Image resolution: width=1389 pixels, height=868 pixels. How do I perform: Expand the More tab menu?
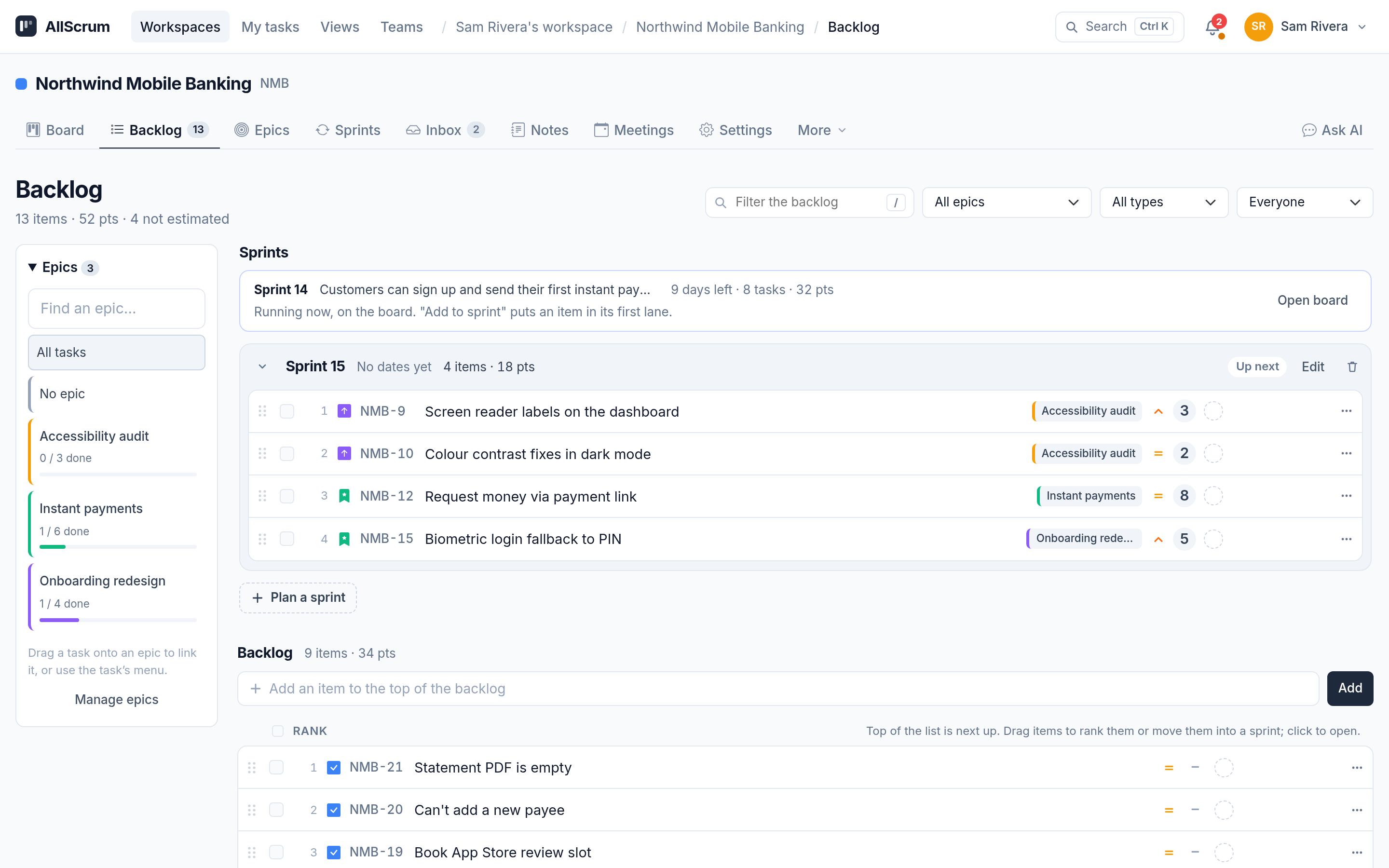click(822, 130)
